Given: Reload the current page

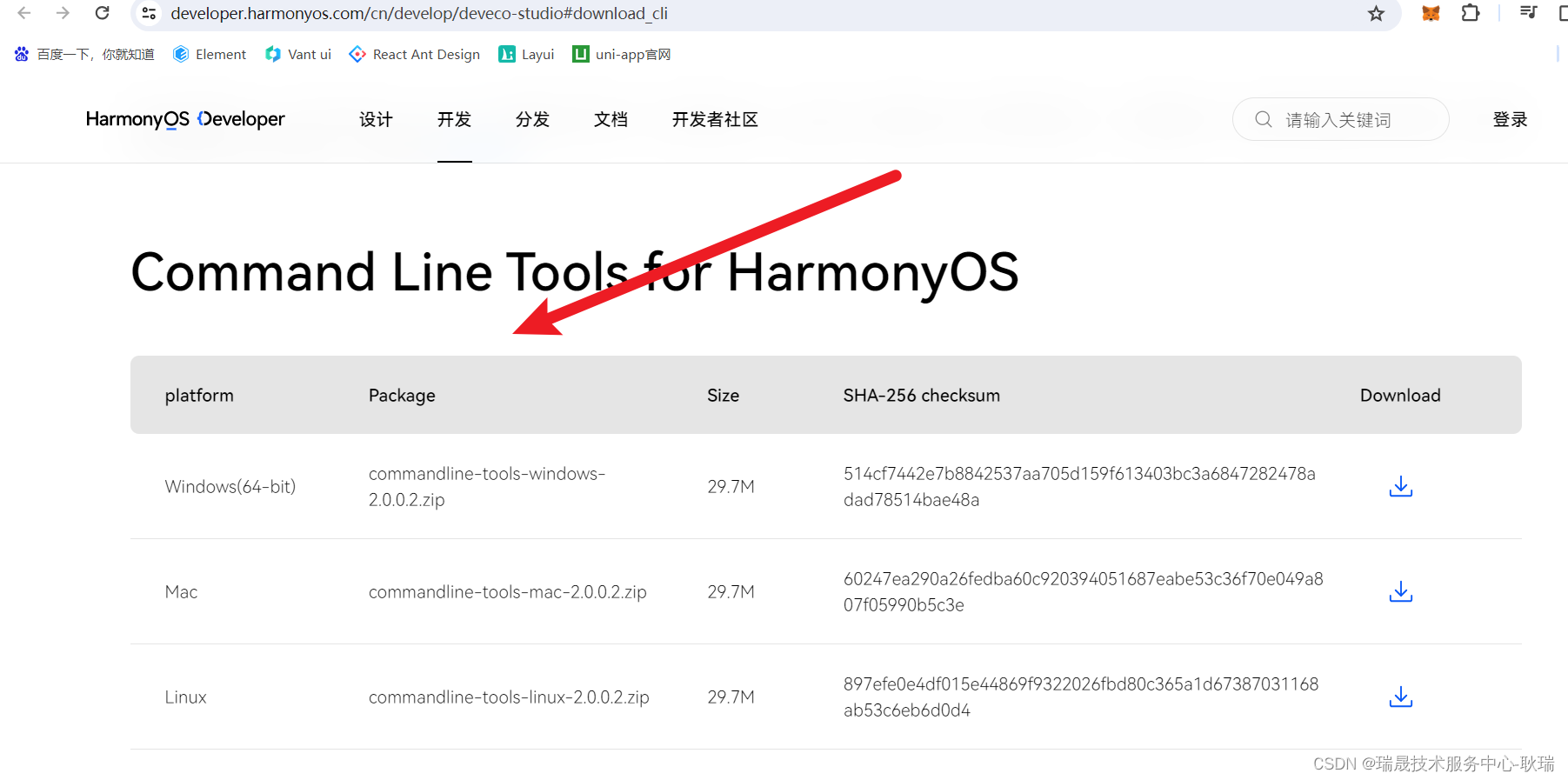Looking at the screenshot, I should [x=103, y=13].
